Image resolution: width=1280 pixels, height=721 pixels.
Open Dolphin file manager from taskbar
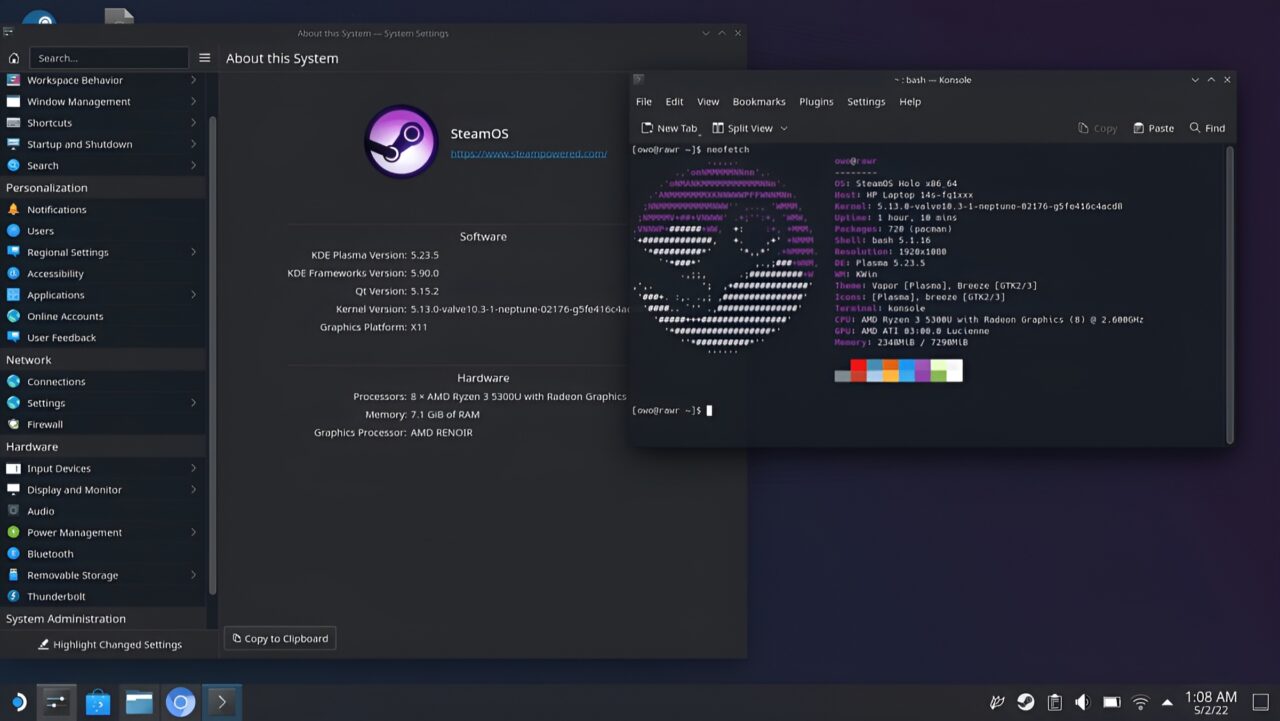tap(139, 702)
